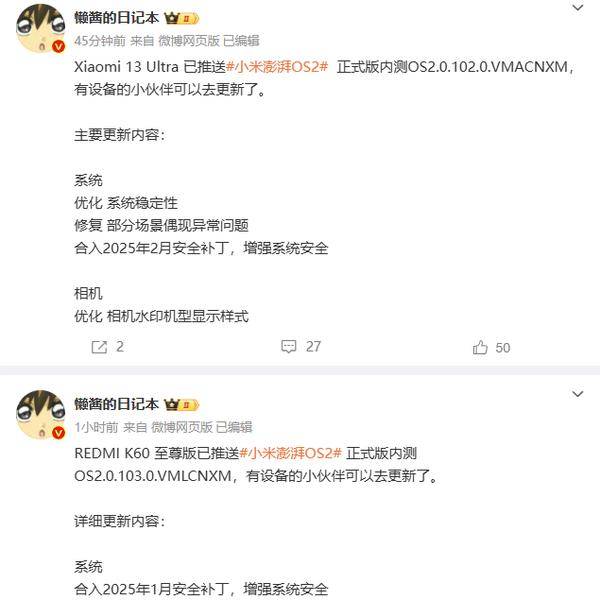Click the crown membership badge on the REDMI K60 post
The height and width of the screenshot is (600, 600).
point(181,404)
